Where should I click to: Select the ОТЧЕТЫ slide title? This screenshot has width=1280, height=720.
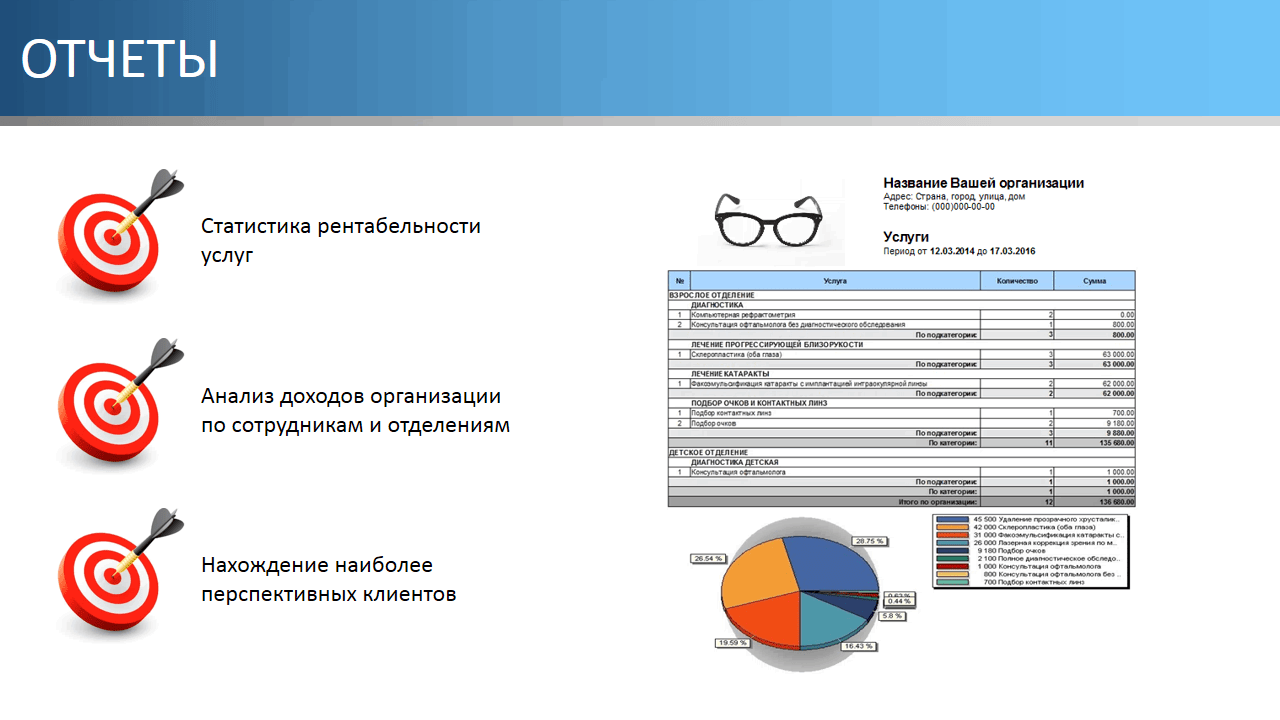(119, 59)
